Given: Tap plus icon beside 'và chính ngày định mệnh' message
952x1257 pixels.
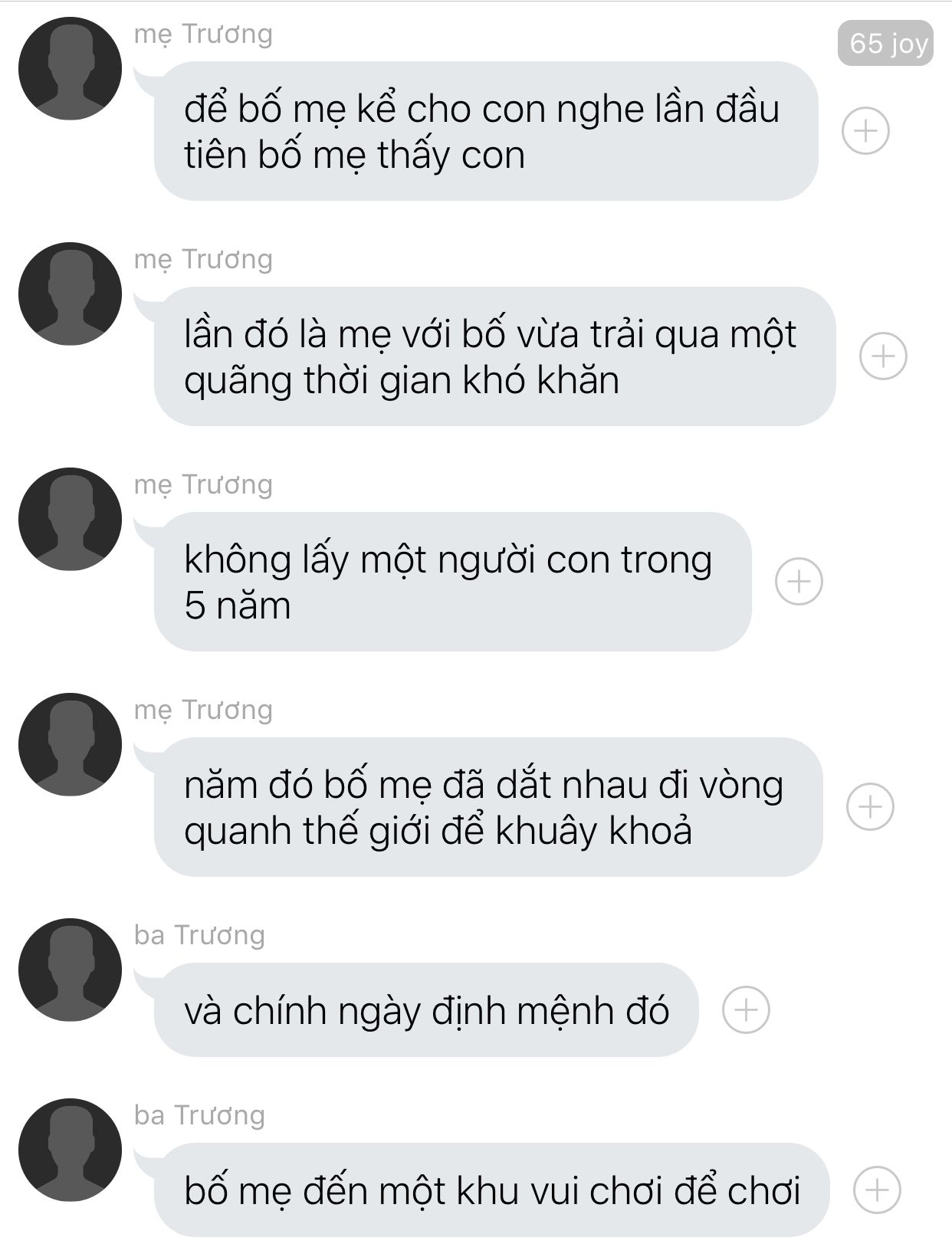Looking at the screenshot, I should 746,1010.
